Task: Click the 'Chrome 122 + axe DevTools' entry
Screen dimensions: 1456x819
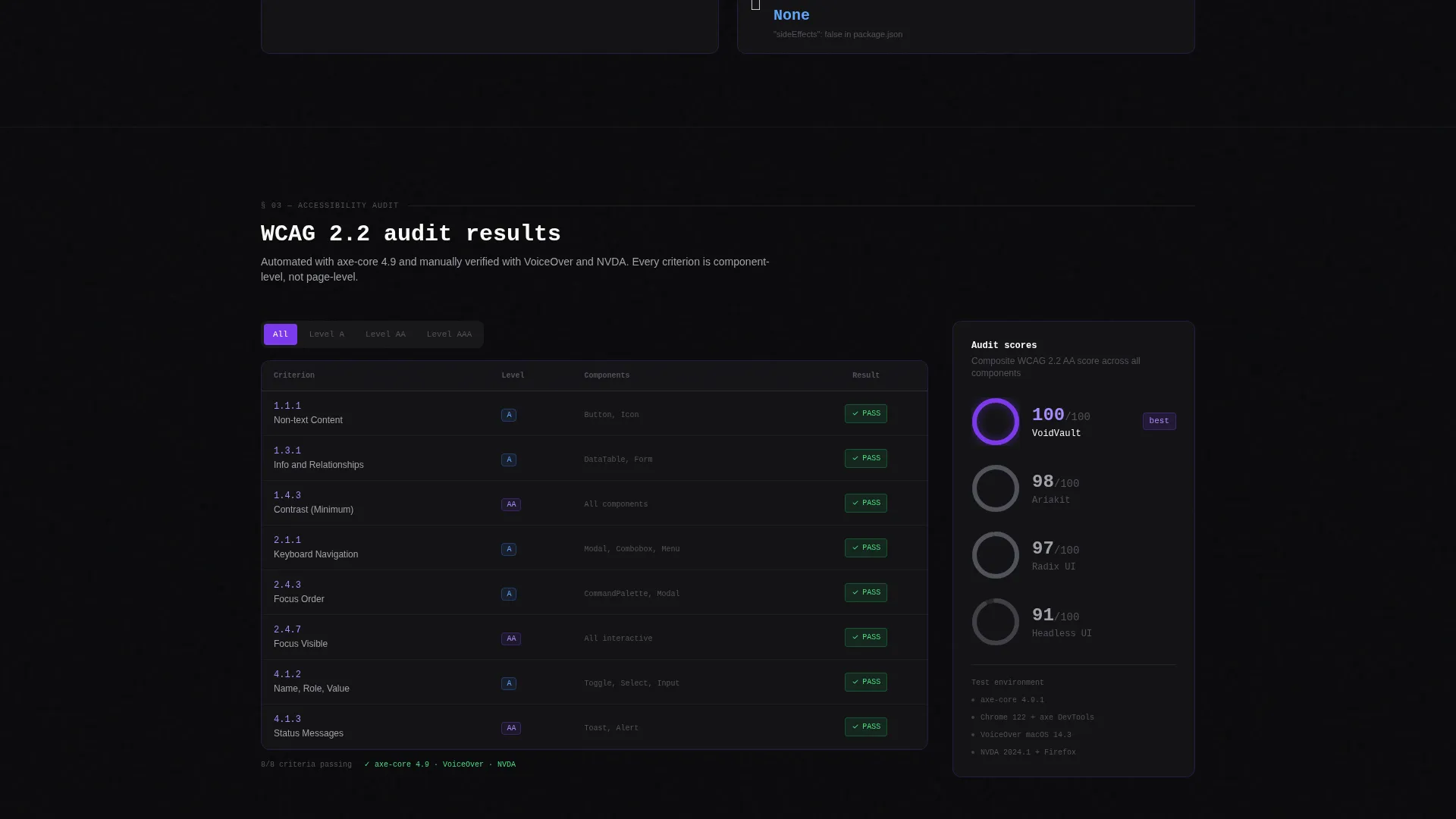Action: pos(1037,718)
